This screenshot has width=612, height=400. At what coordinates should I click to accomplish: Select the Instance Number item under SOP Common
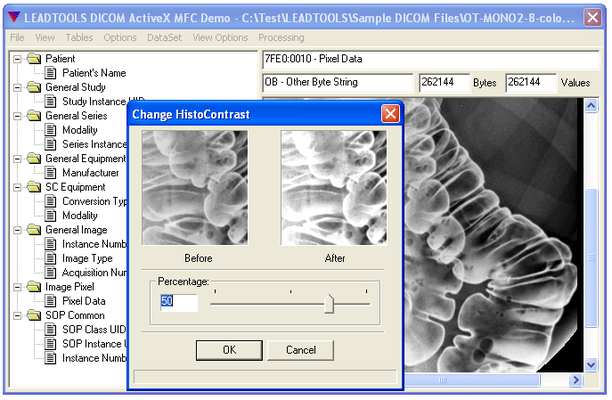point(94,358)
